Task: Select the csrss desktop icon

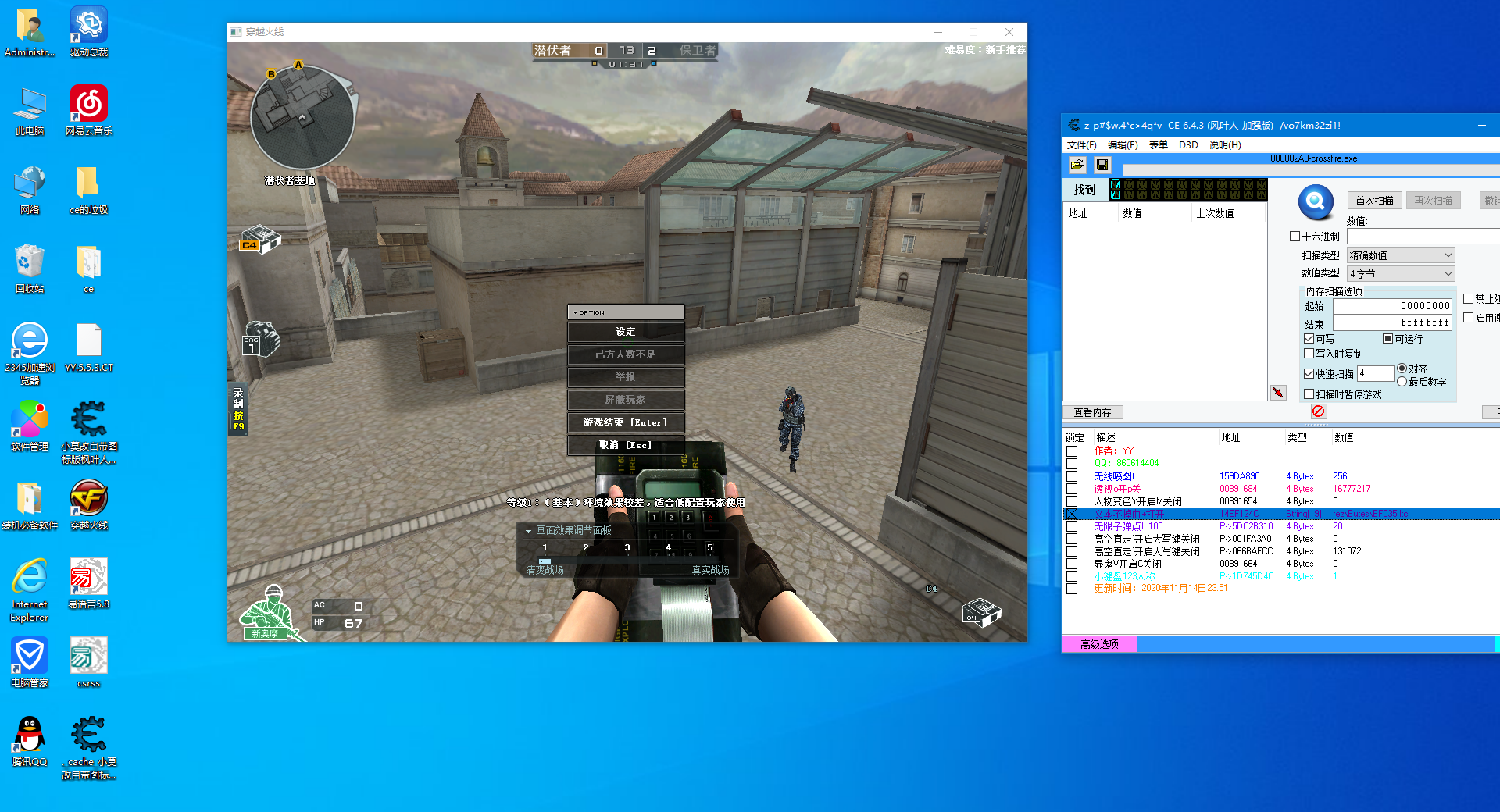Action: pos(89,663)
